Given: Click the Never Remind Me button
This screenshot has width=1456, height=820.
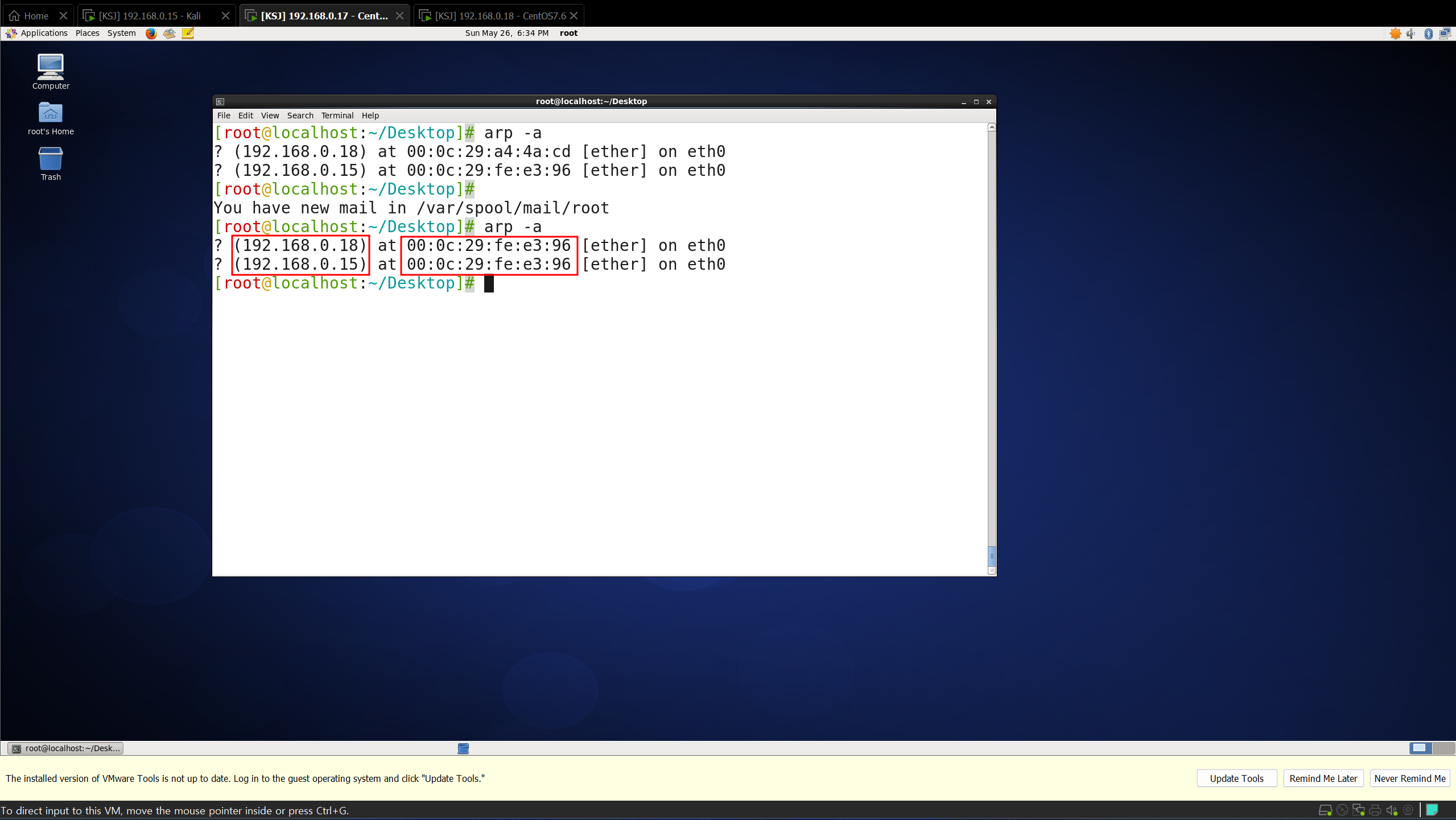Looking at the screenshot, I should tap(1409, 778).
